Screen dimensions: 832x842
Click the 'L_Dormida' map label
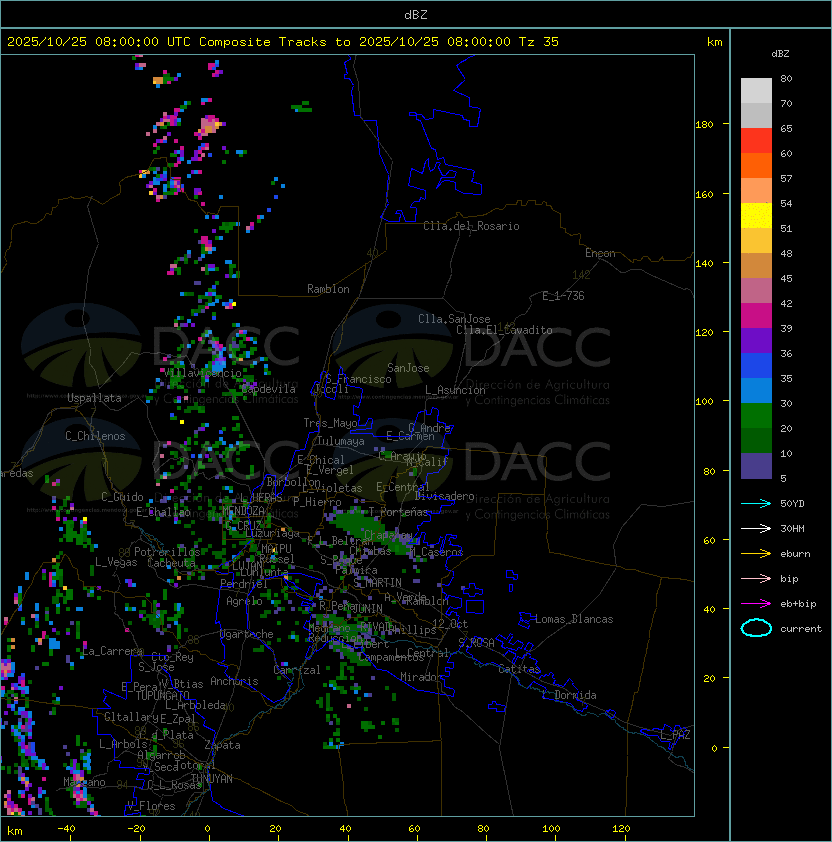569,695
